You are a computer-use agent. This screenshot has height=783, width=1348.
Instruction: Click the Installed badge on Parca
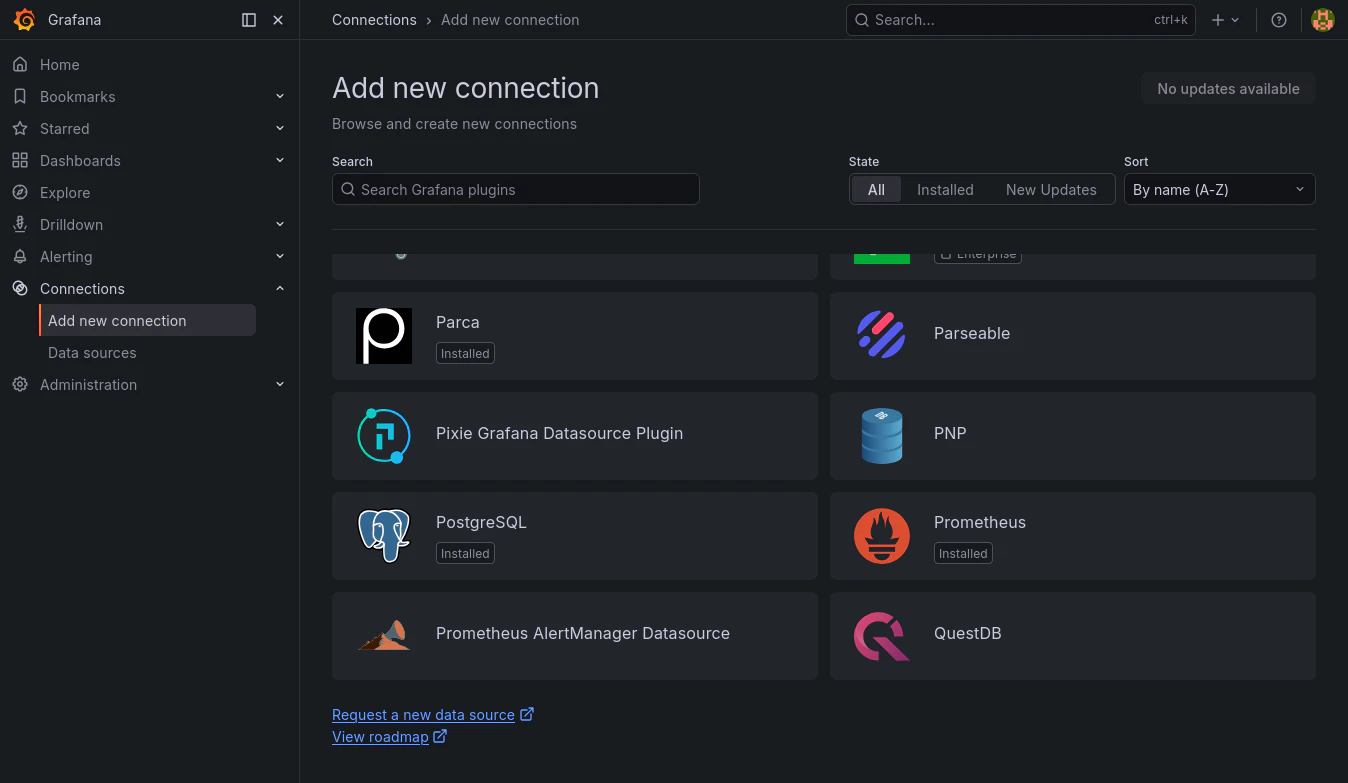(x=465, y=353)
